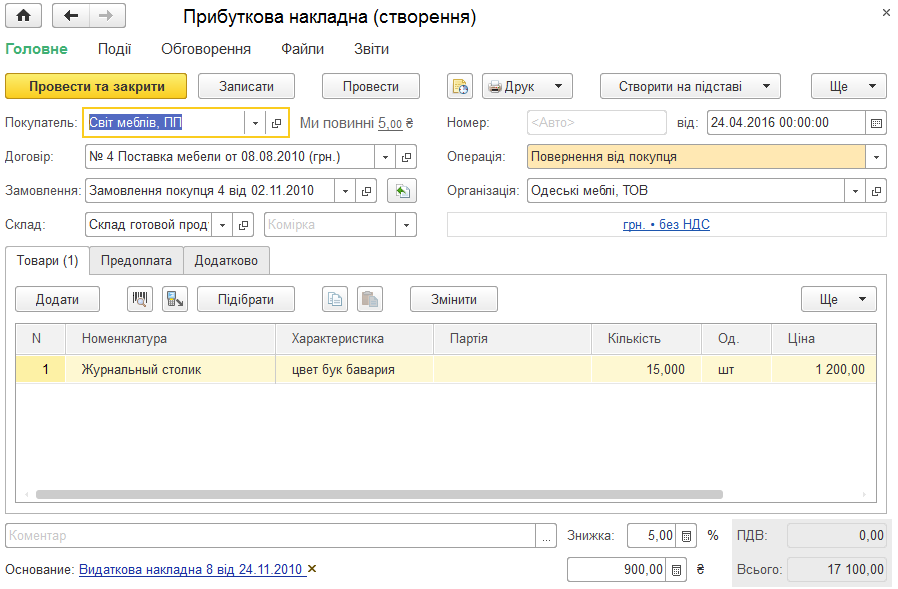Click the Знижка percent field 5,00
The width and height of the screenshot is (898, 589).
click(x=652, y=536)
